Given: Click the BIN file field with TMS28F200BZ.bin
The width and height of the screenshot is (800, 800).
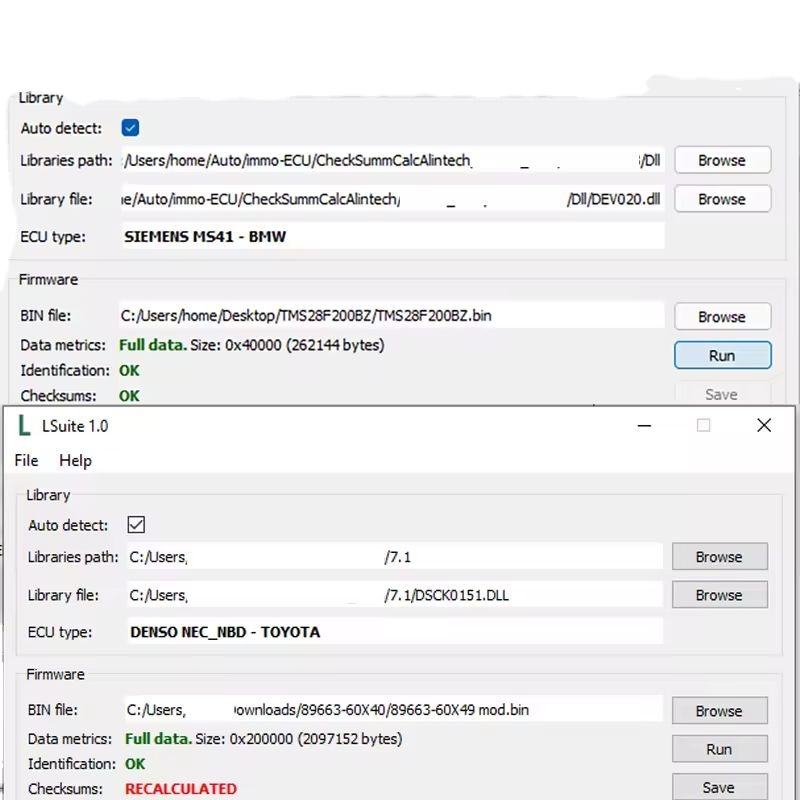Looking at the screenshot, I should 391,315.
